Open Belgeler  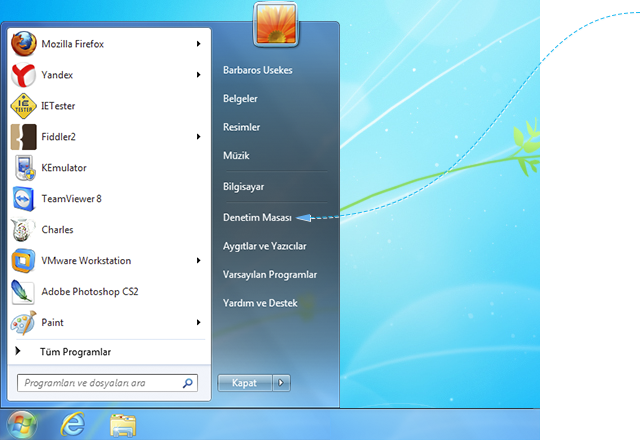click(240, 99)
